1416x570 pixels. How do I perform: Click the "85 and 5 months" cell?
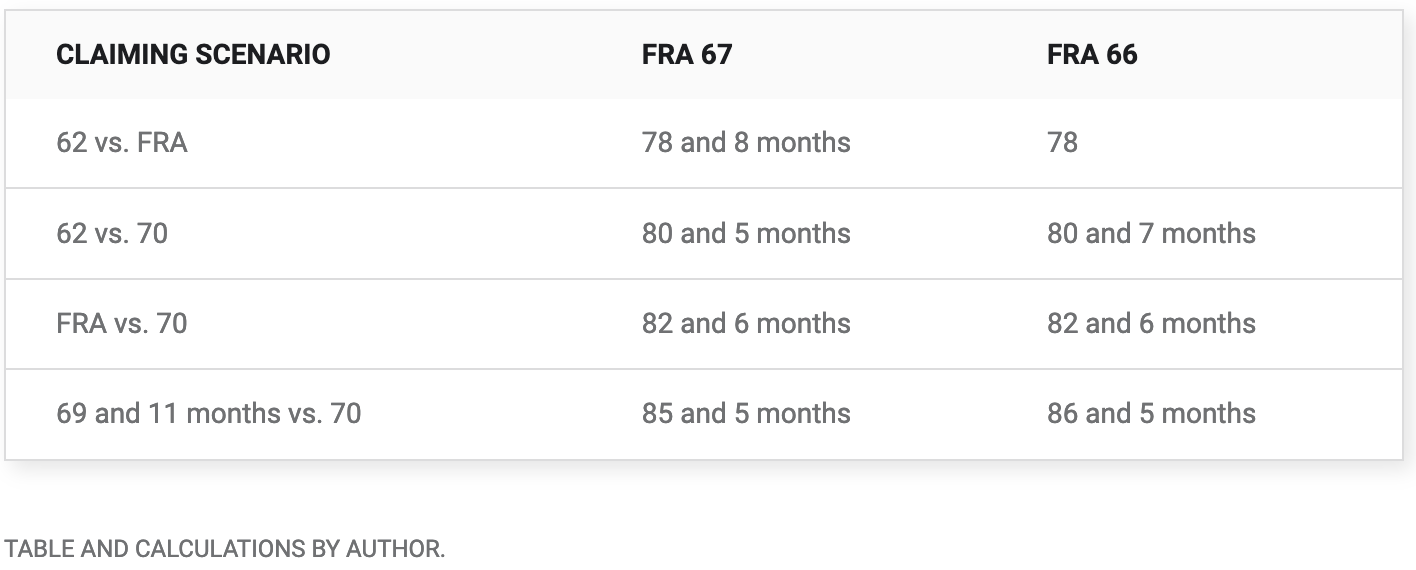pyautogui.click(x=746, y=414)
